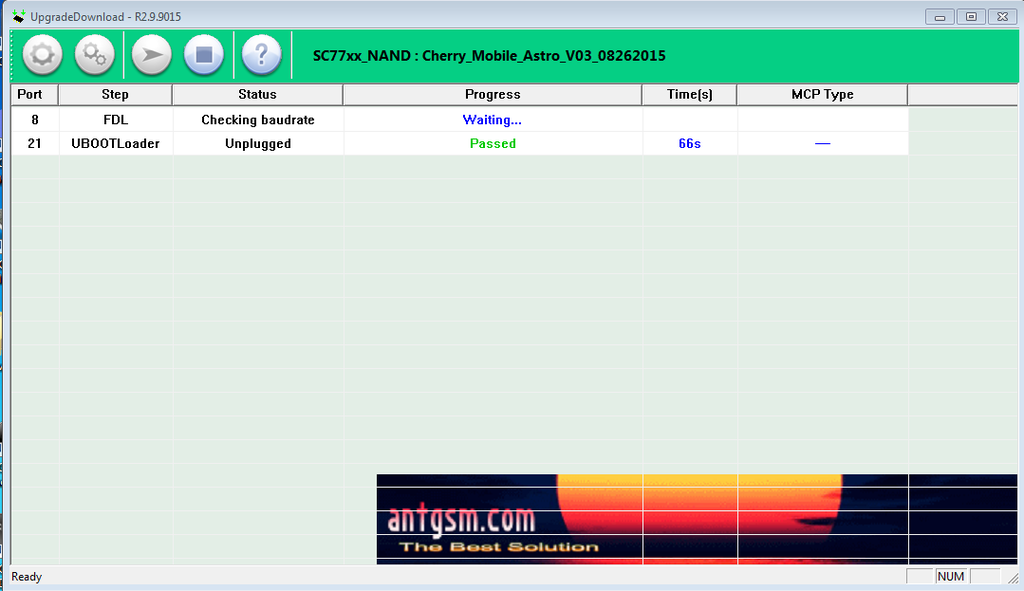Open Settings with double-gear icon
The width and height of the screenshot is (1024, 591).
tap(96, 55)
